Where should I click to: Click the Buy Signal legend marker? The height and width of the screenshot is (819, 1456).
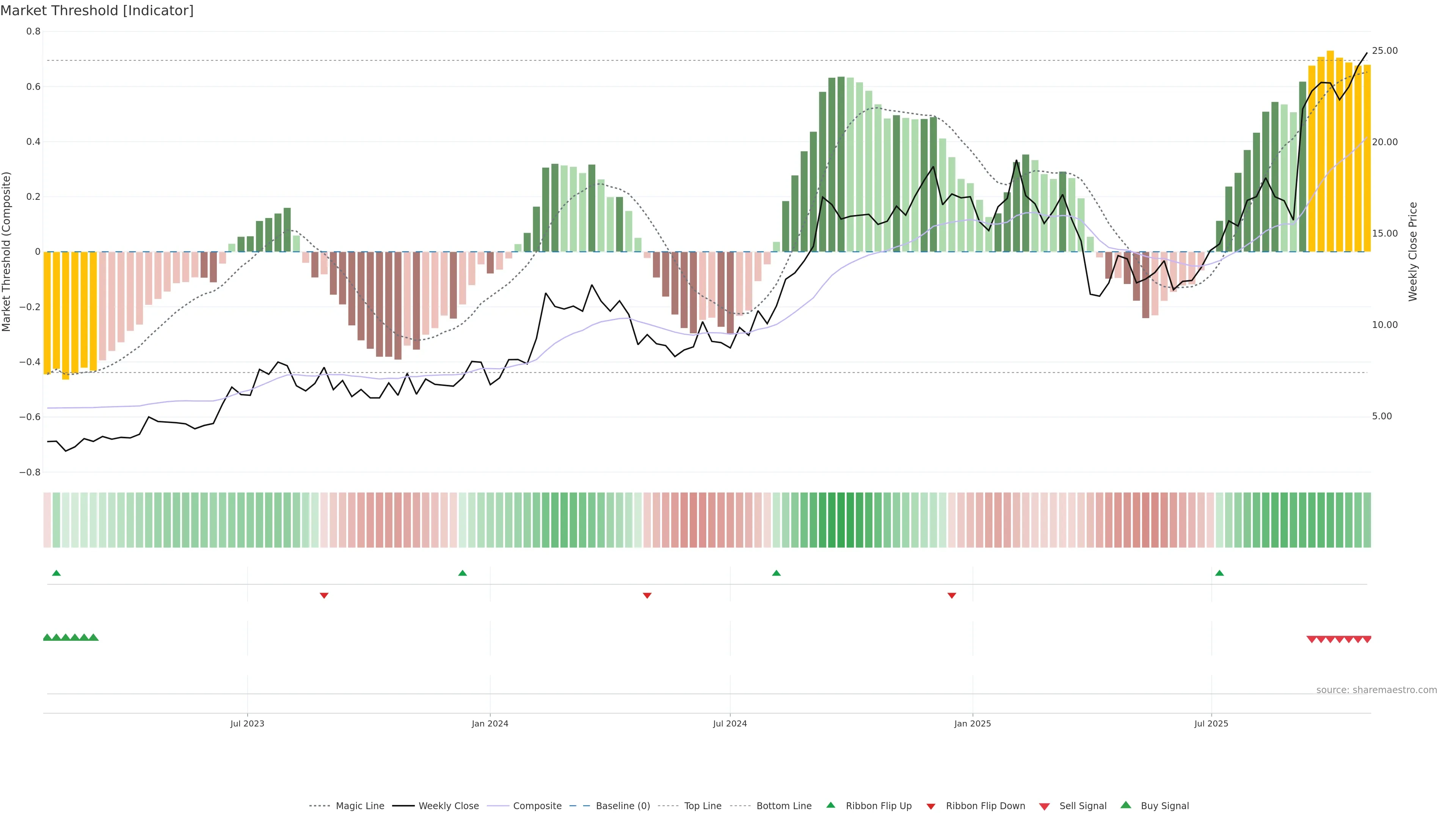(x=1126, y=805)
